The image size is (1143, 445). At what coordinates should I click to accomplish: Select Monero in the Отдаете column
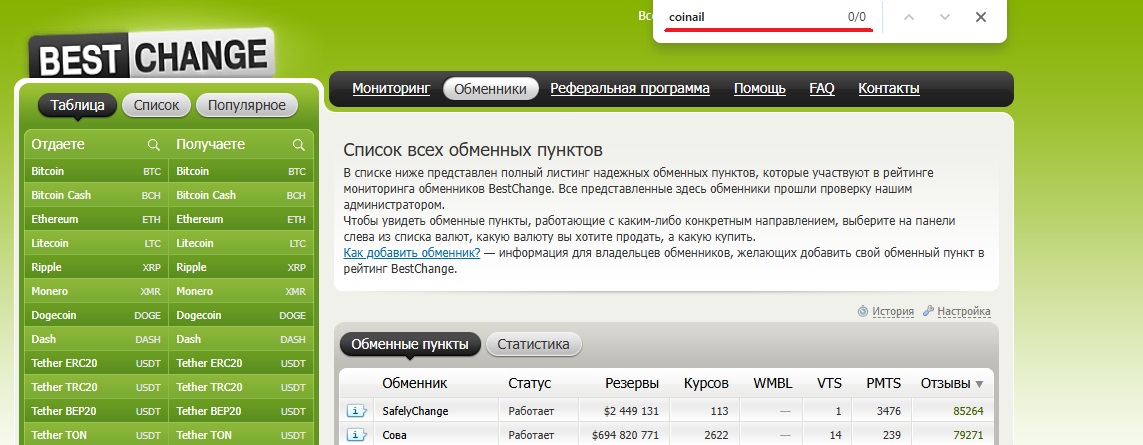[x=96, y=292]
